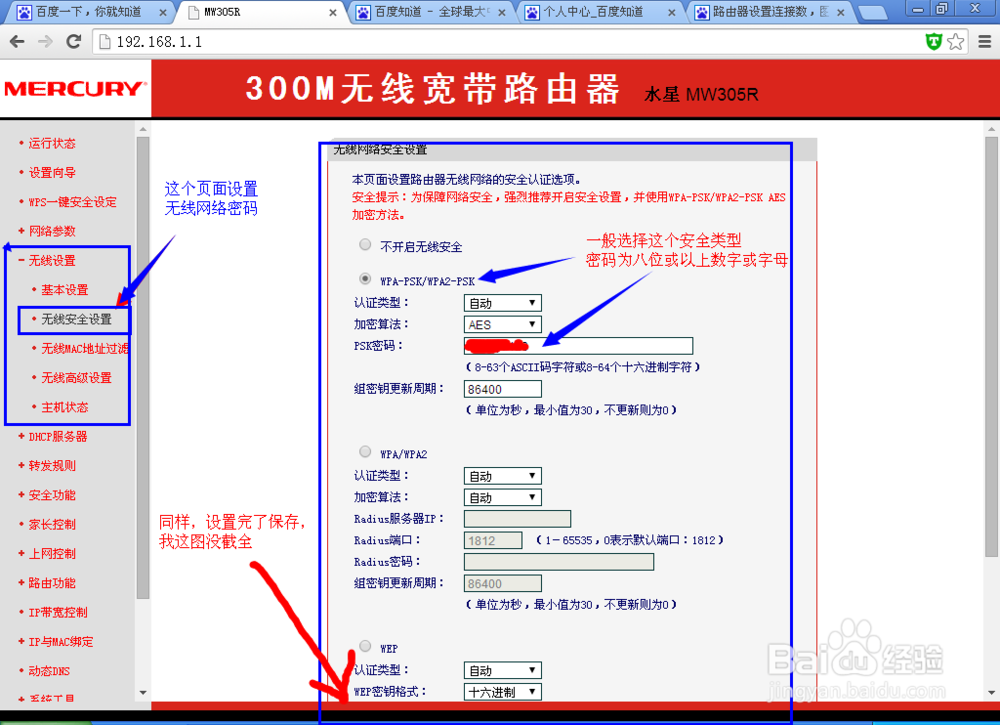Viewport: 1000px width, 725px height.
Task: Open WEP 认证类型 dropdown
Action: 503,670
